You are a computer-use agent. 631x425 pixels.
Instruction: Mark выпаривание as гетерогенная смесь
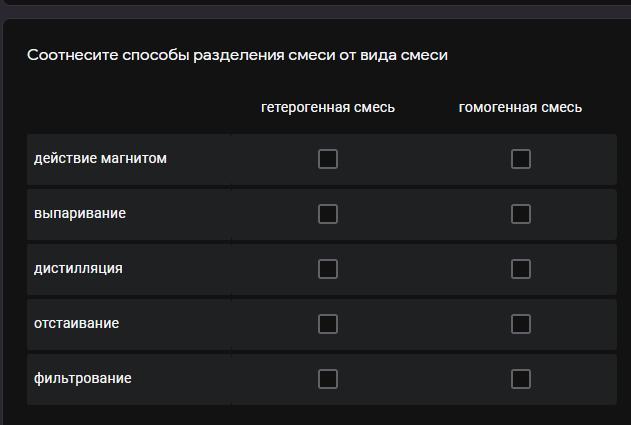click(x=328, y=214)
